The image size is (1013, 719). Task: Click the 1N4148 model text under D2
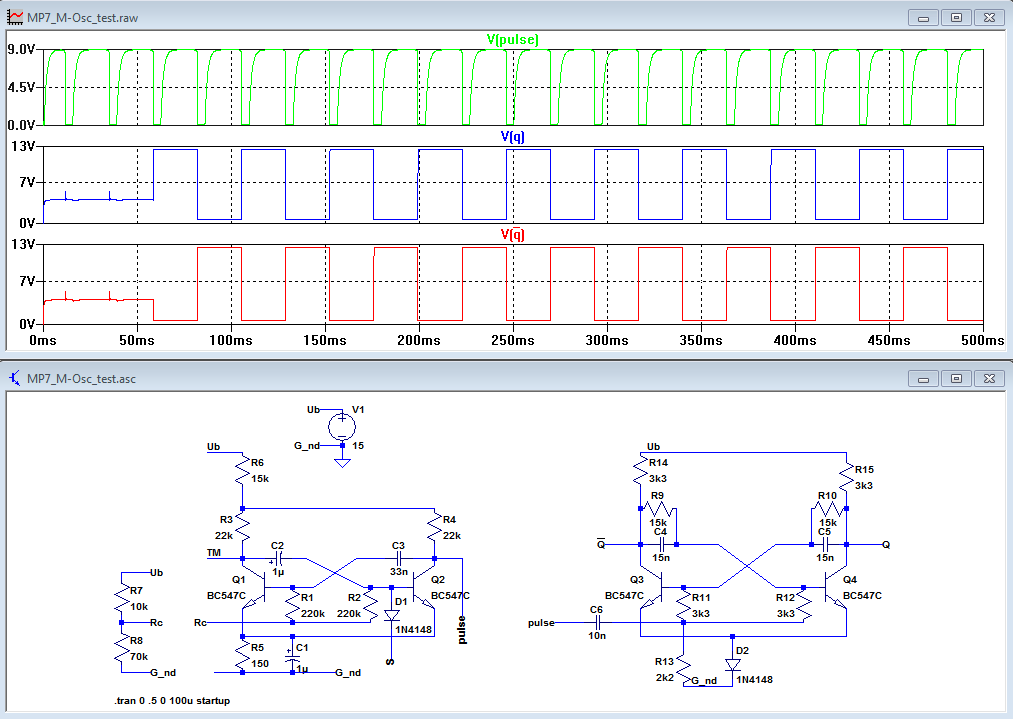pyautogui.click(x=755, y=680)
